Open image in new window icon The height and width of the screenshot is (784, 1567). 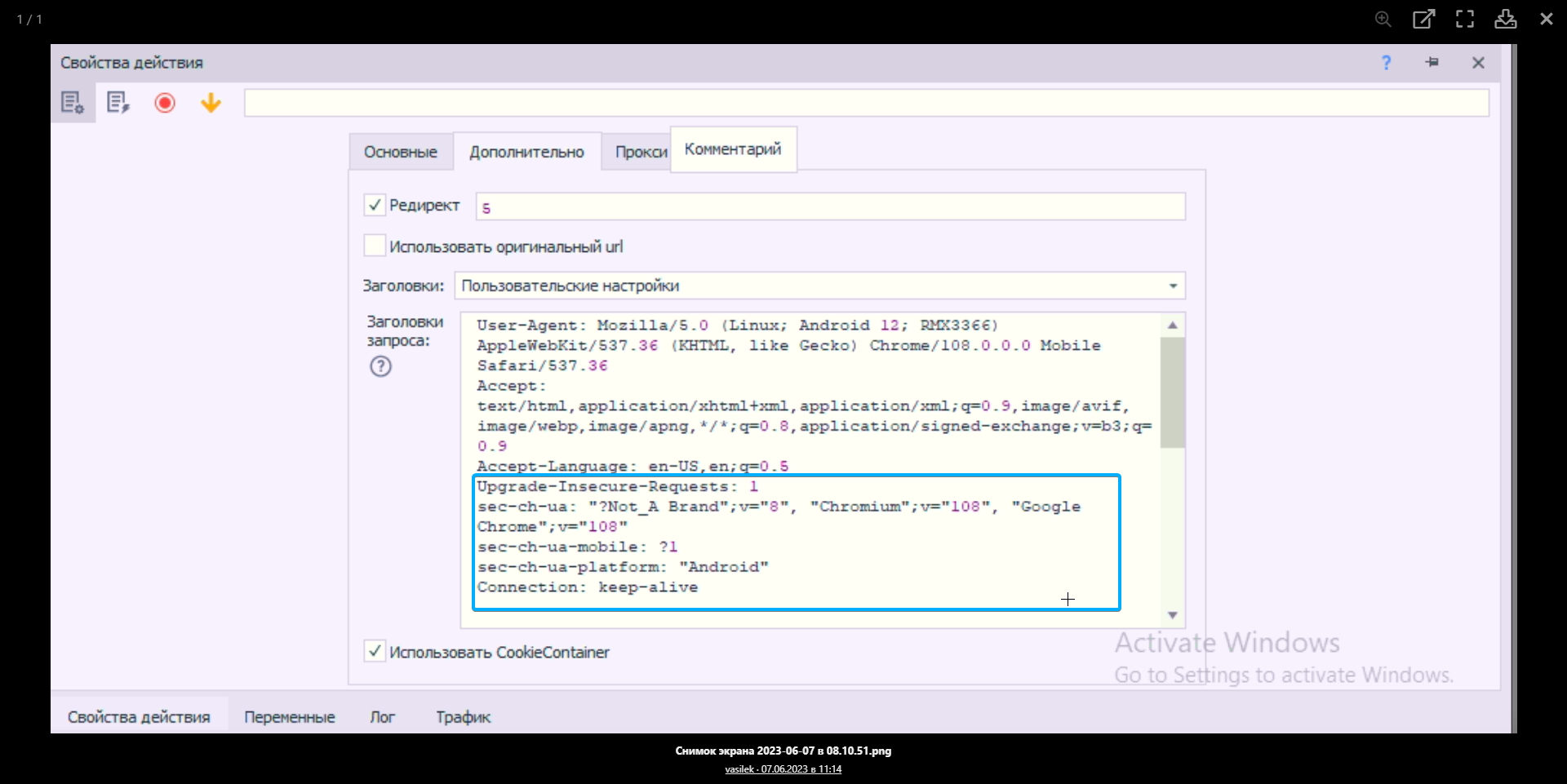pyautogui.click(x=1423, y=19)
